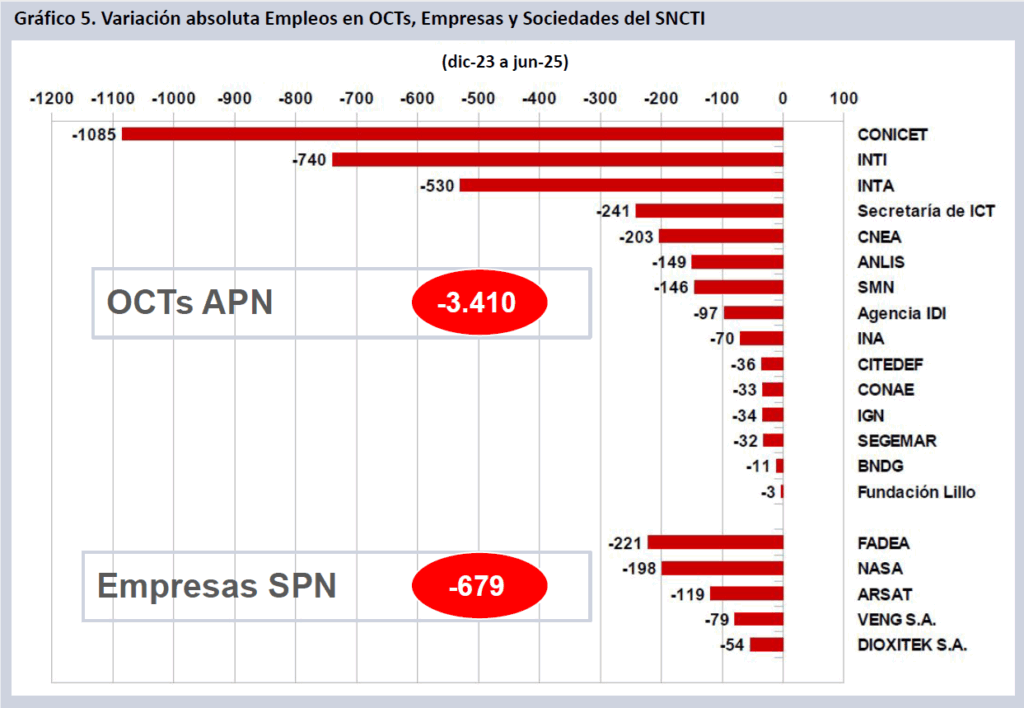Select the -1085 data label
The image size is (1024, 708).
[x=94, y=135]
